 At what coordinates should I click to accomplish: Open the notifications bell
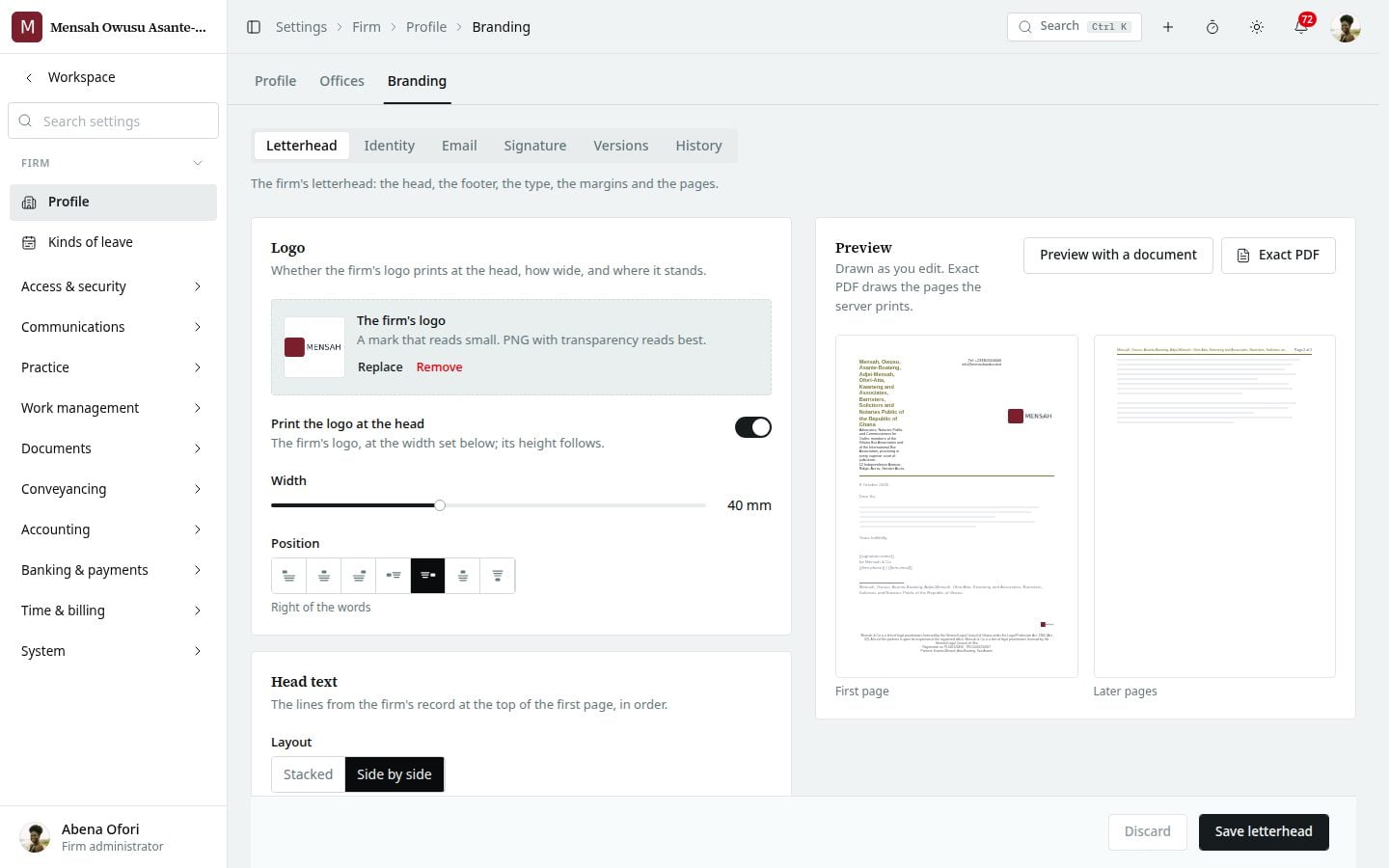pyautogui.click(x=1301, y=27)
